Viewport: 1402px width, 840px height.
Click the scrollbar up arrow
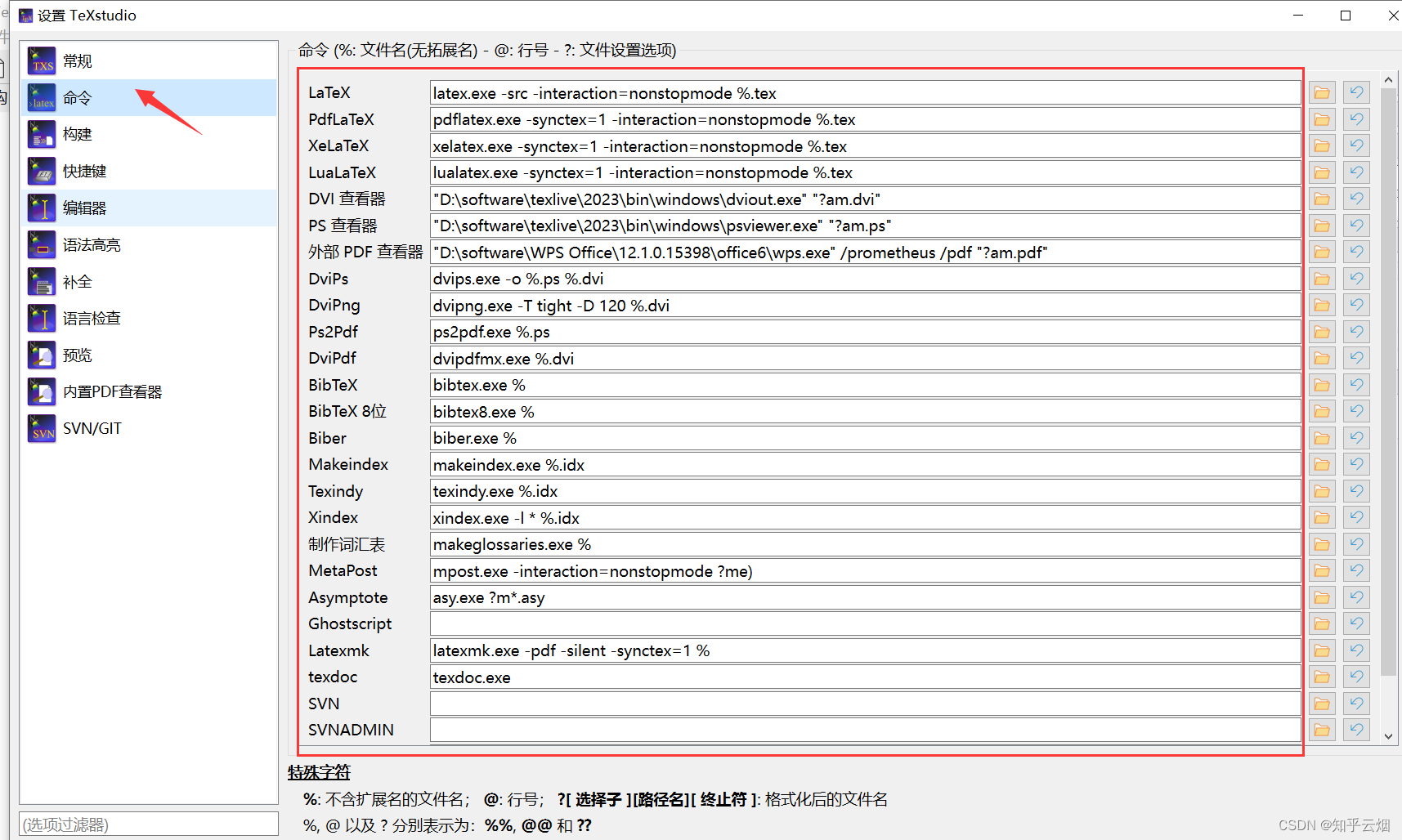[1388, 80]
